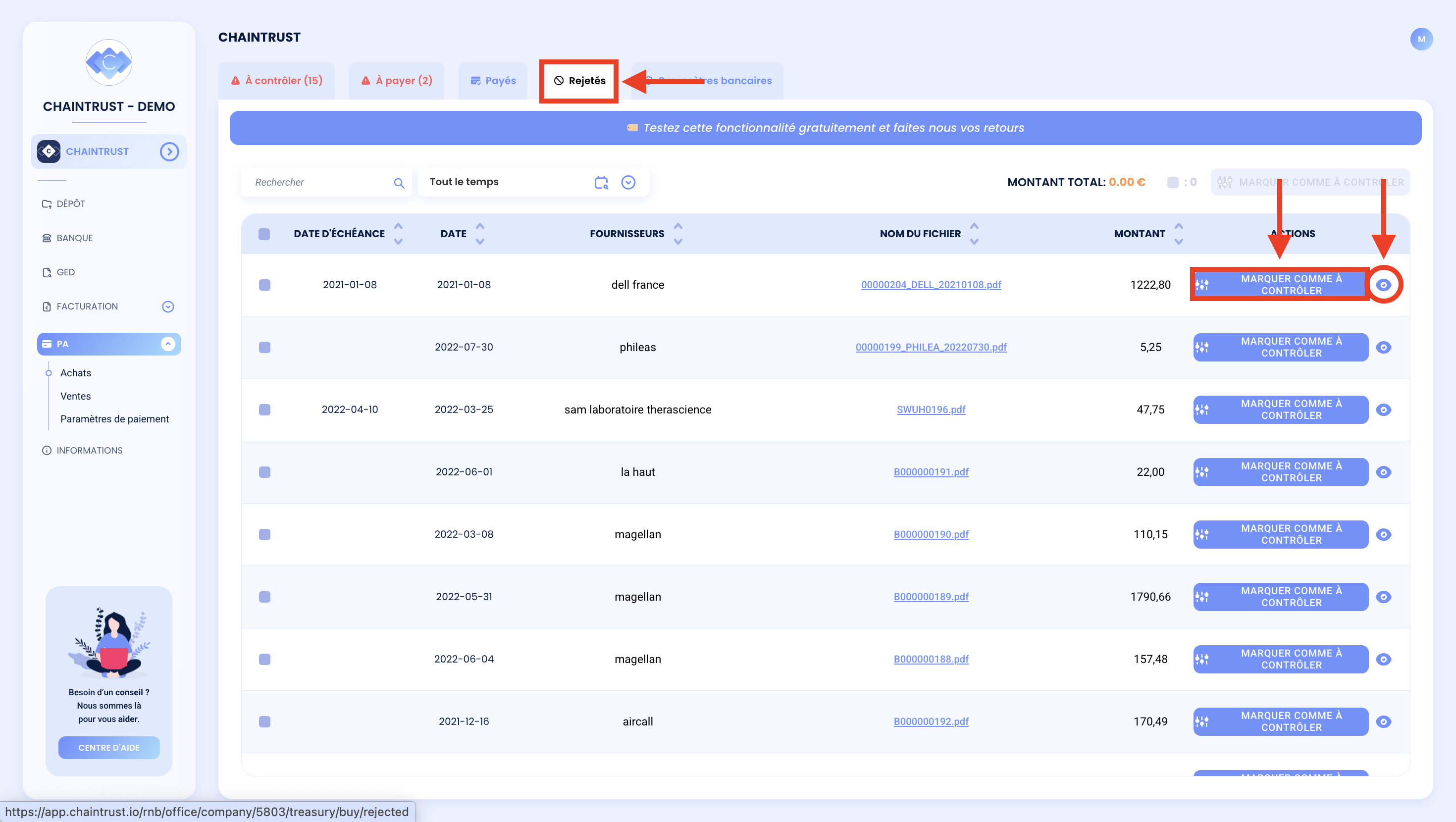Check the phileas row checkbox

coord(264,347)
